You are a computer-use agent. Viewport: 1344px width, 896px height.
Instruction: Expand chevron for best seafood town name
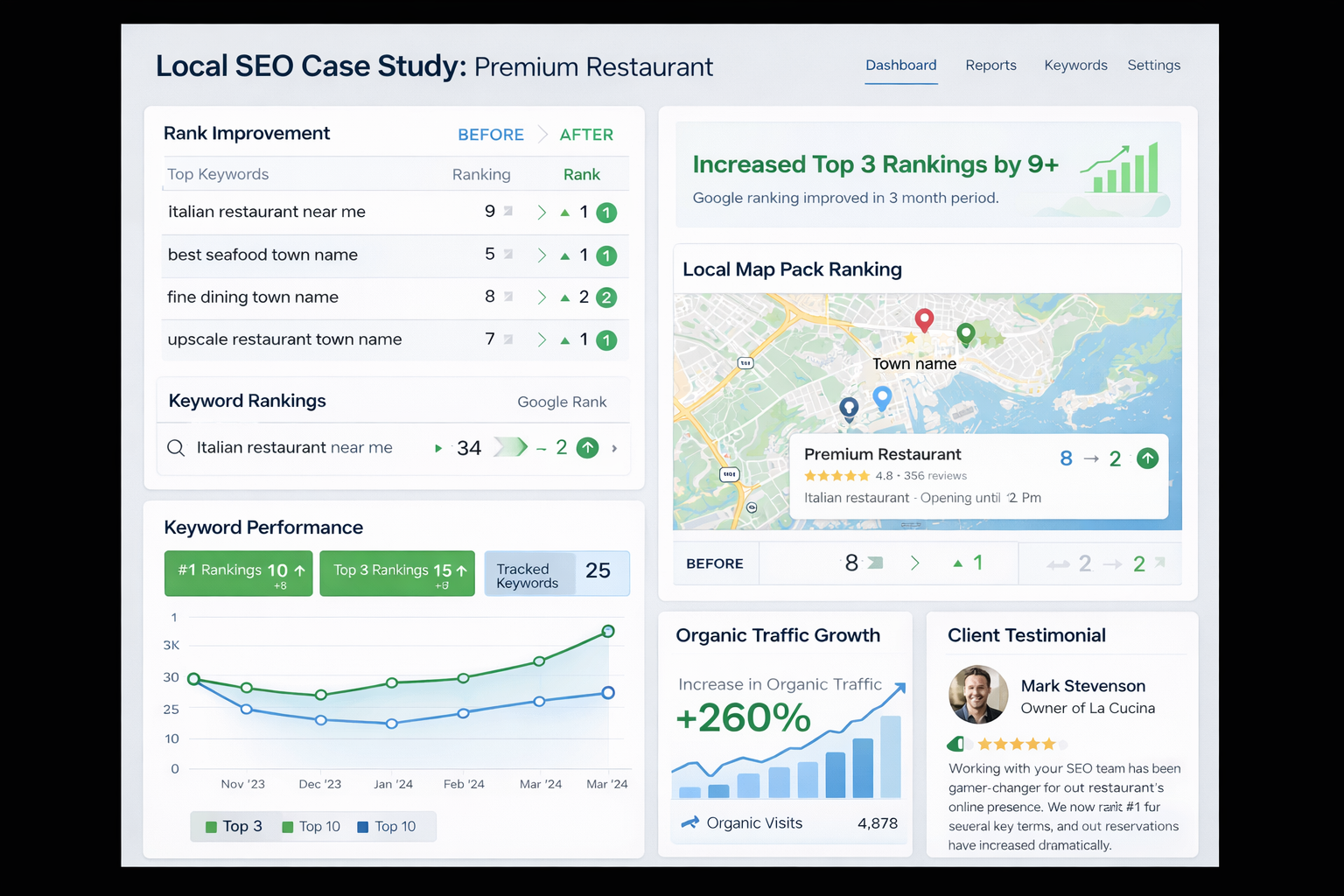[x=542, y=255]
